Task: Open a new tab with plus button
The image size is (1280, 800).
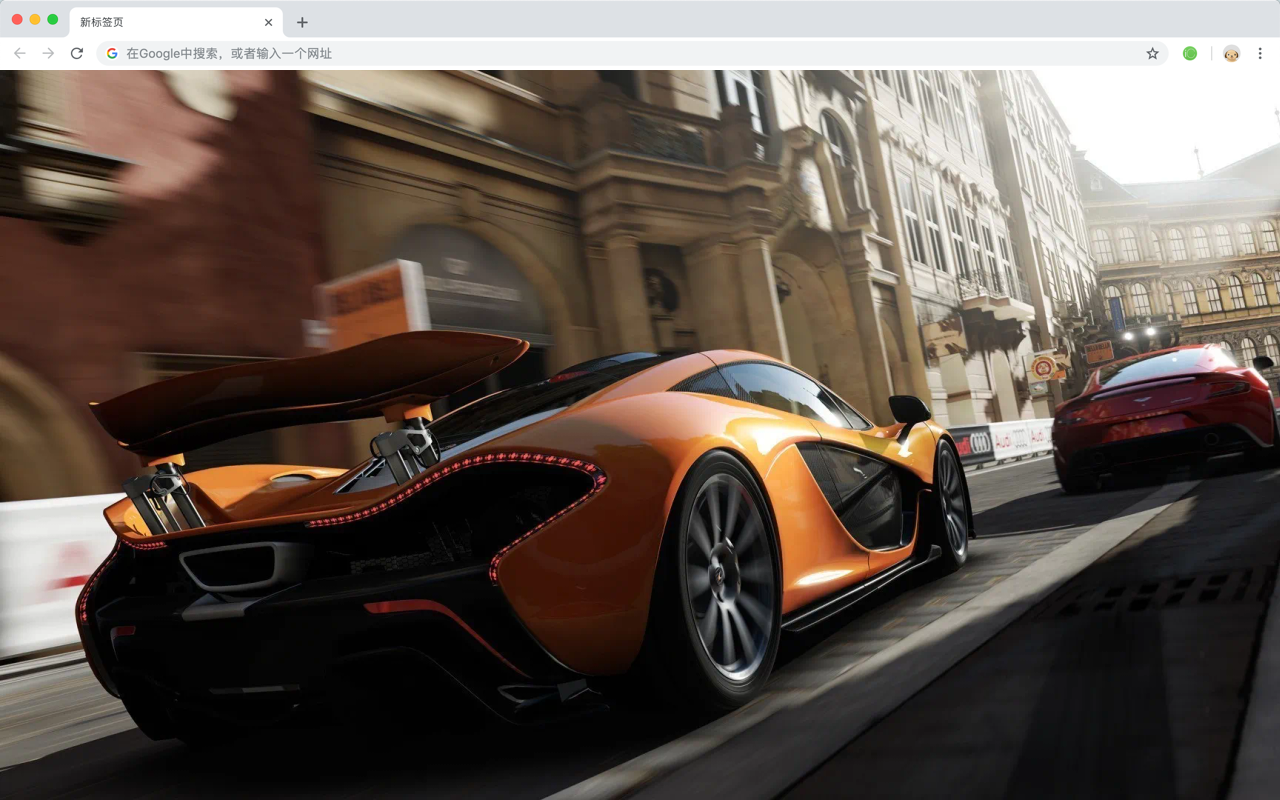Action: pos(302,22)
